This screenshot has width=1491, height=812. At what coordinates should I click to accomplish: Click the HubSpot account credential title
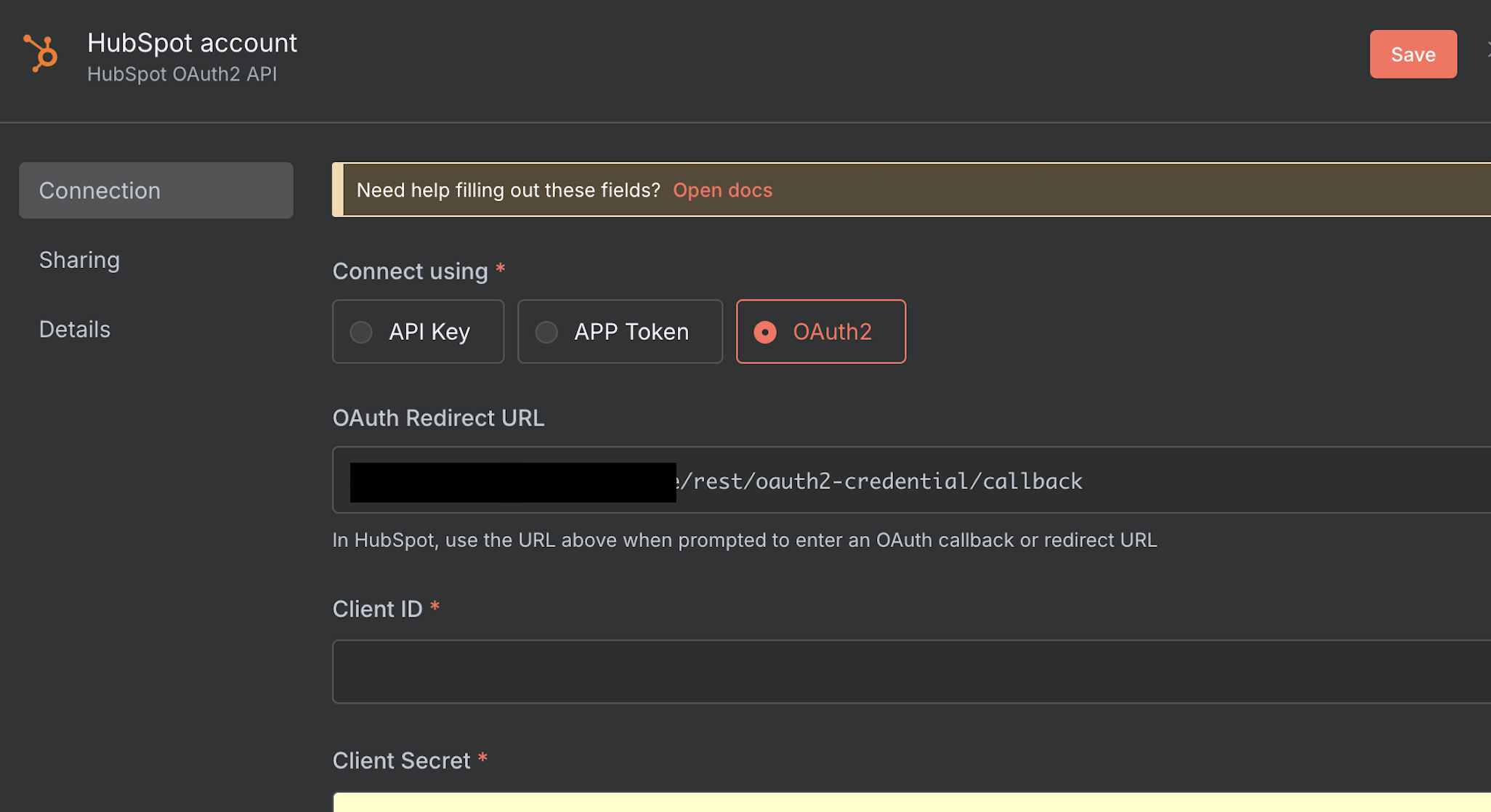192,43
